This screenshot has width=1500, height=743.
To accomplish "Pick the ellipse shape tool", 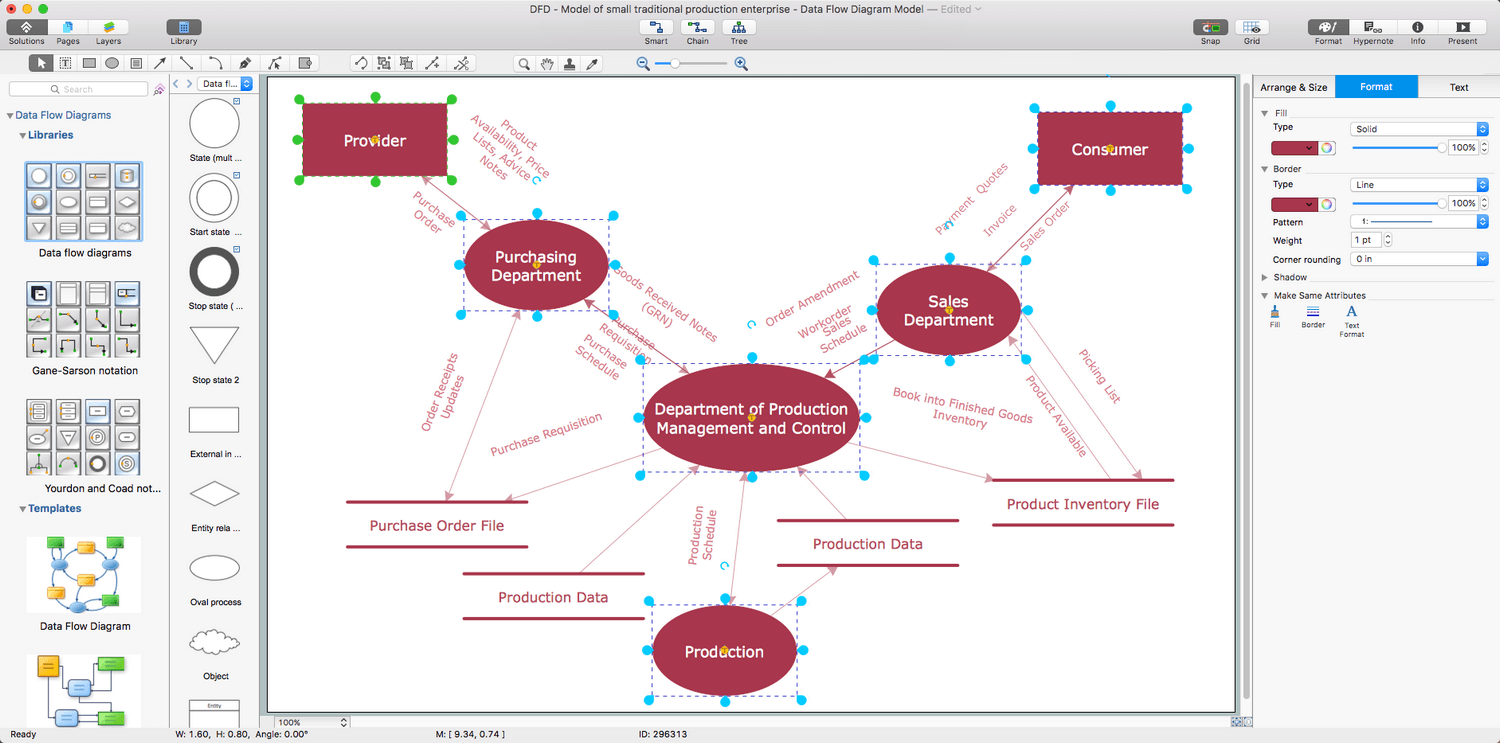I will (x=112, y=63).
